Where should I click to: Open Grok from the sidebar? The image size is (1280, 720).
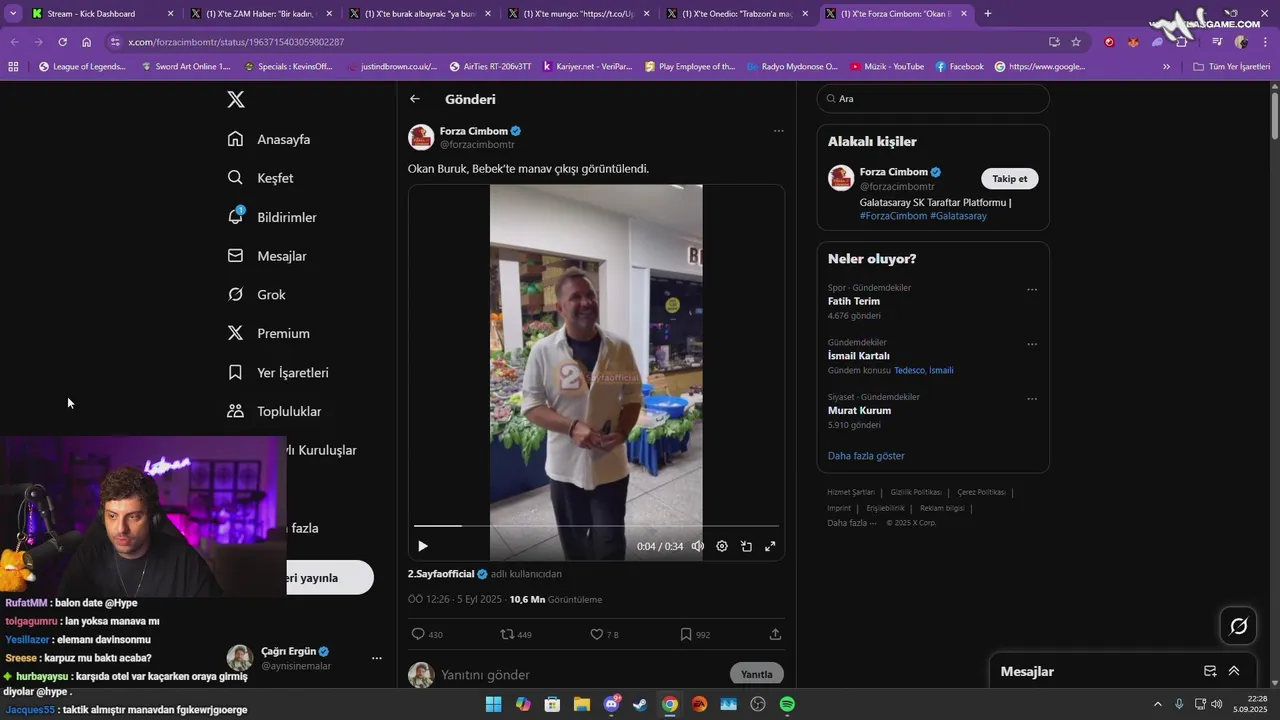point(256,295)
